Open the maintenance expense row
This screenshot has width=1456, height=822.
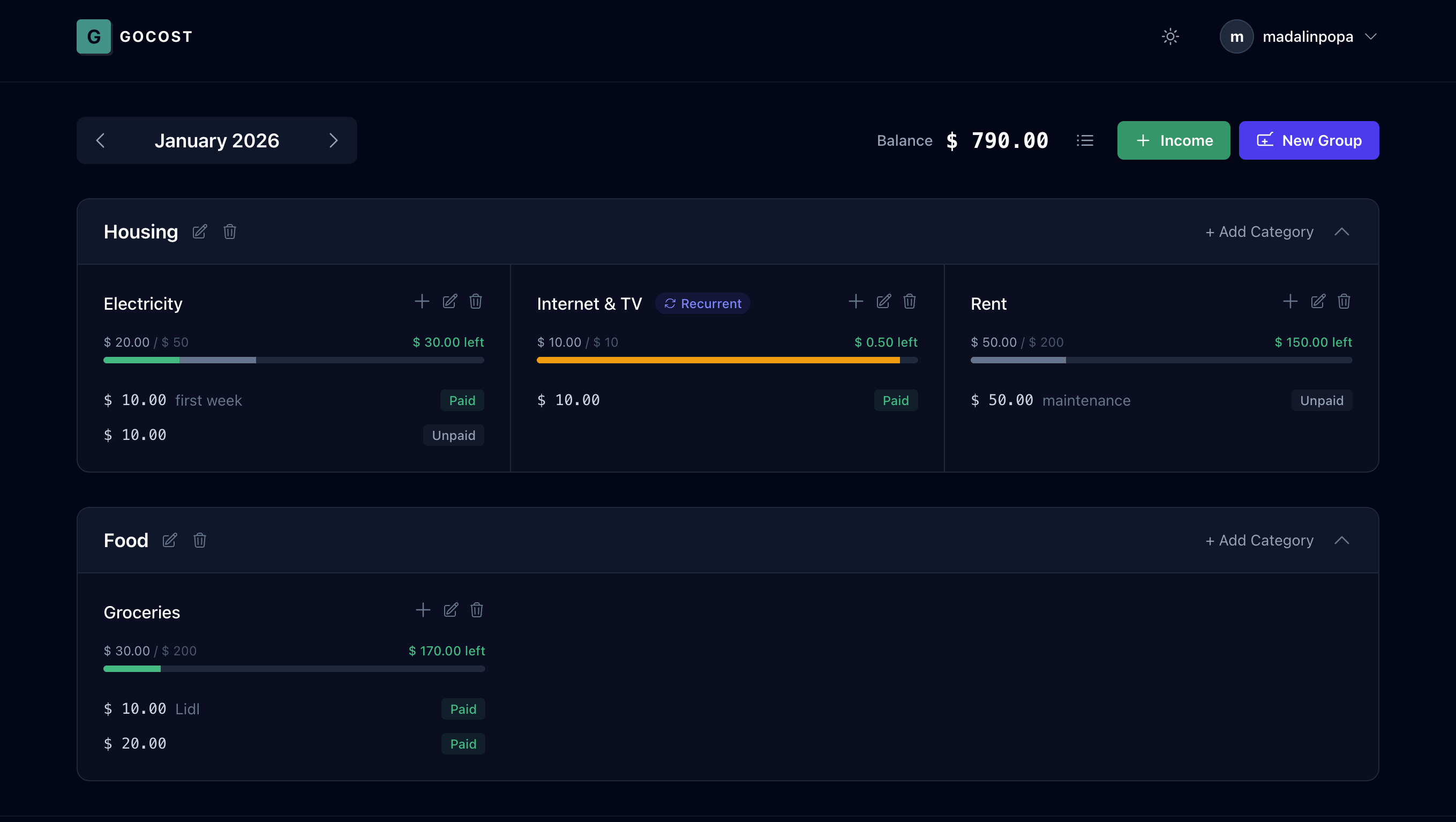(1161, 400)
